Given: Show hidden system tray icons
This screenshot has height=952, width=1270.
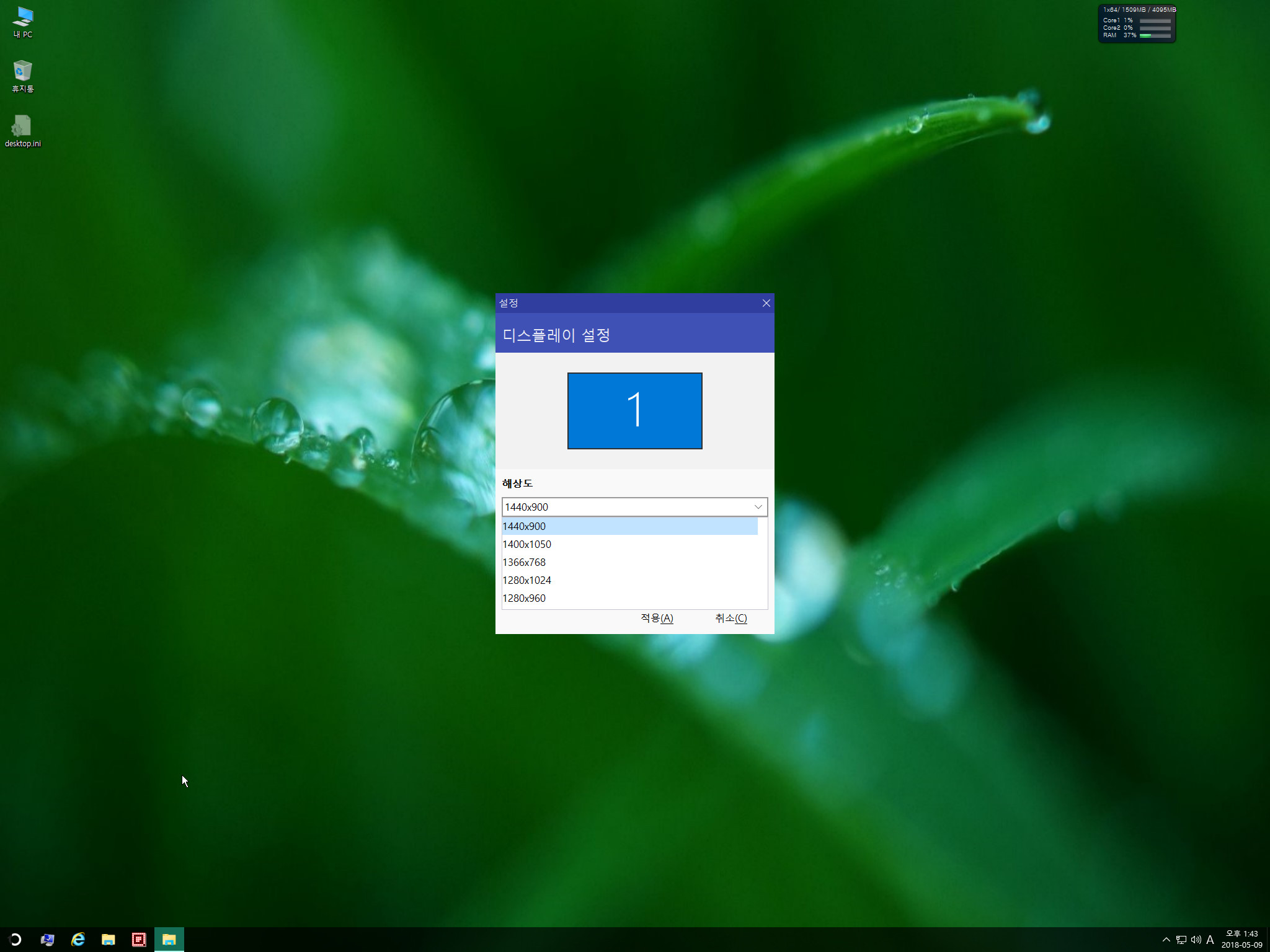Looking at the screenshot, I should click(1166, 940).
